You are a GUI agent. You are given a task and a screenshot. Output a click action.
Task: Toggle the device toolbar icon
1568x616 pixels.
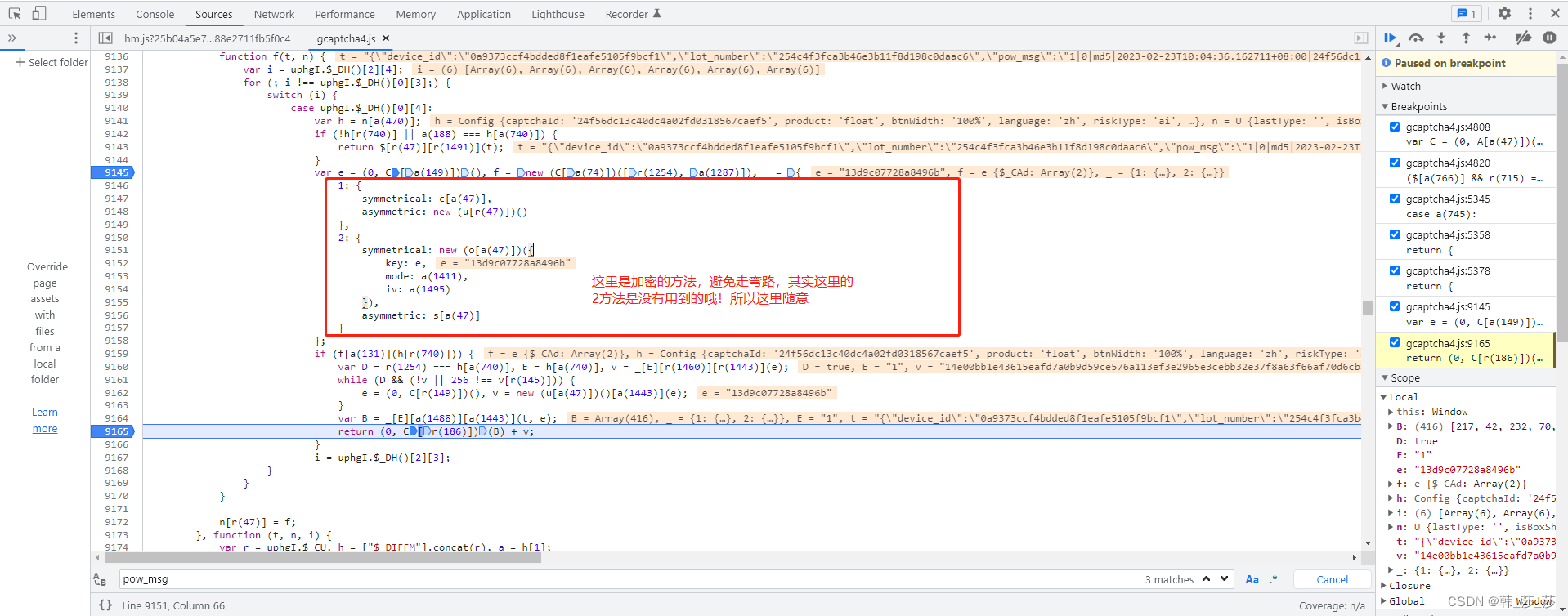point(38,13)
